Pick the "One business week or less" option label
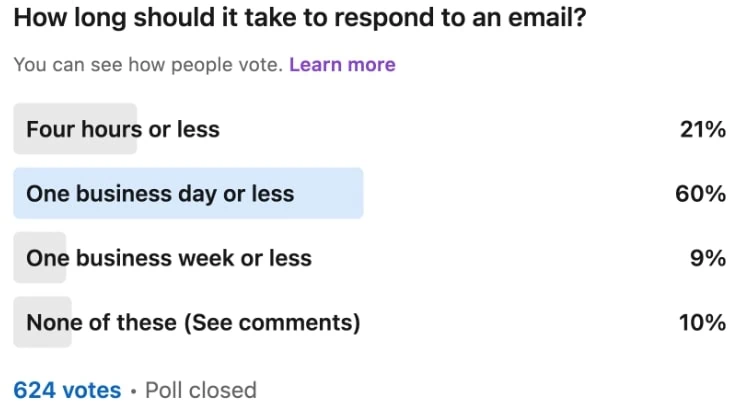736x415 pixels. tap(169, 258)
